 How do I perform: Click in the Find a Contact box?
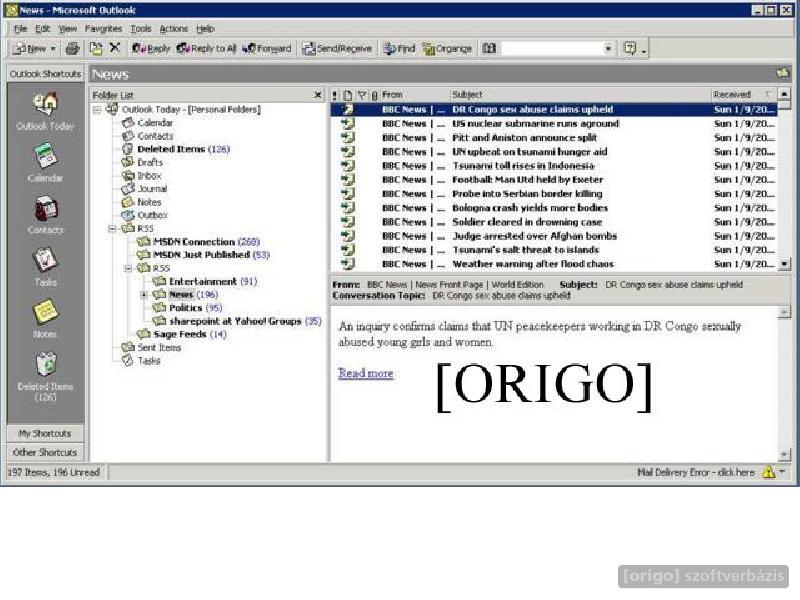pos(552,48)
